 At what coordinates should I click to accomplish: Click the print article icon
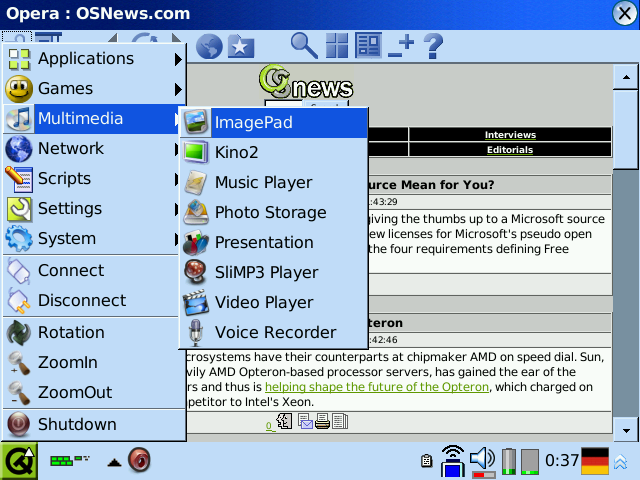[322, 422]
